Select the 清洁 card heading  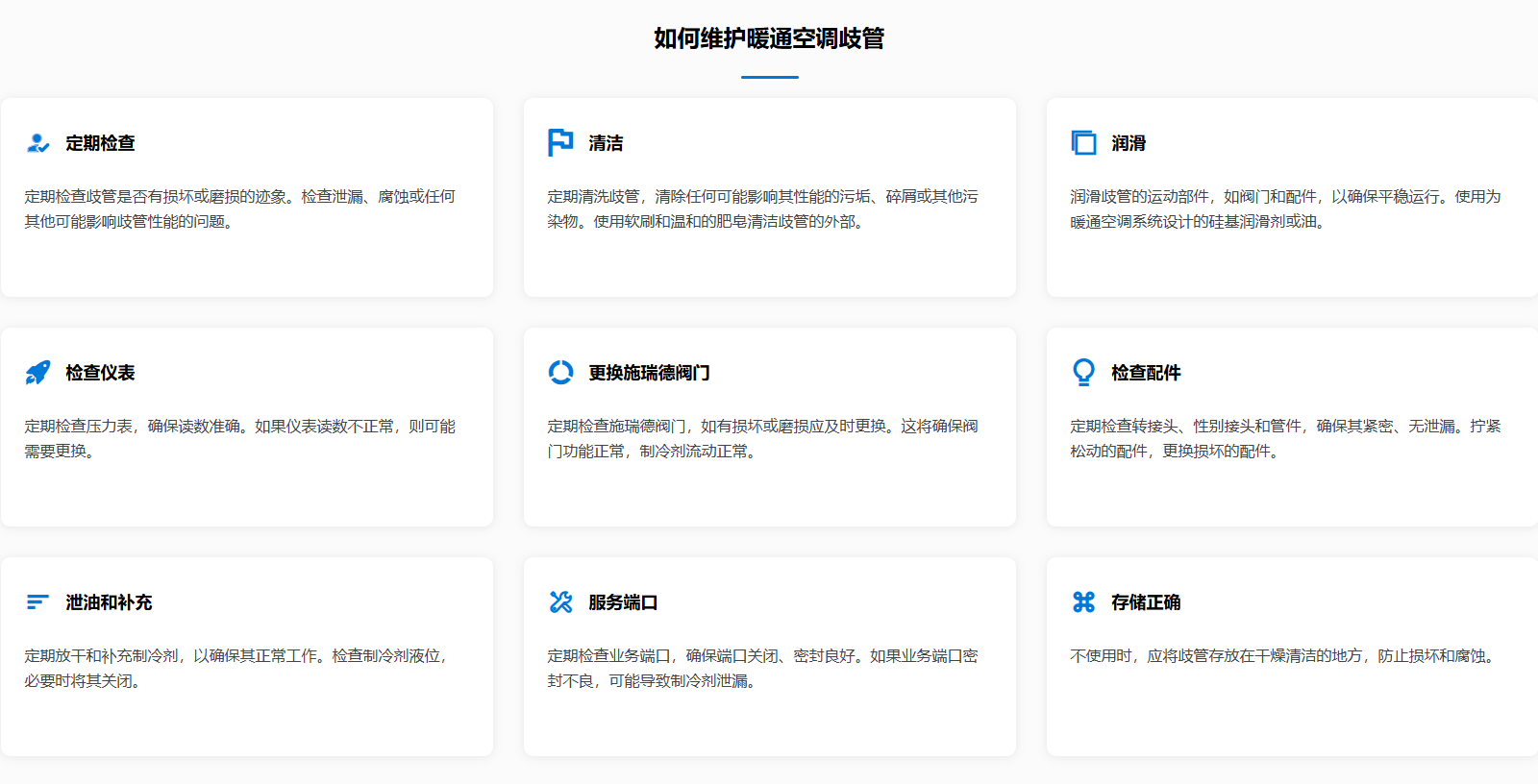606,143
